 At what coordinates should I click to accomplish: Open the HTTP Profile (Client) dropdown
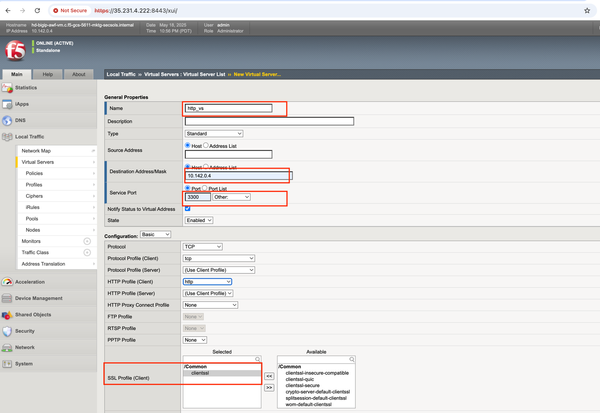tap(207, 282)
